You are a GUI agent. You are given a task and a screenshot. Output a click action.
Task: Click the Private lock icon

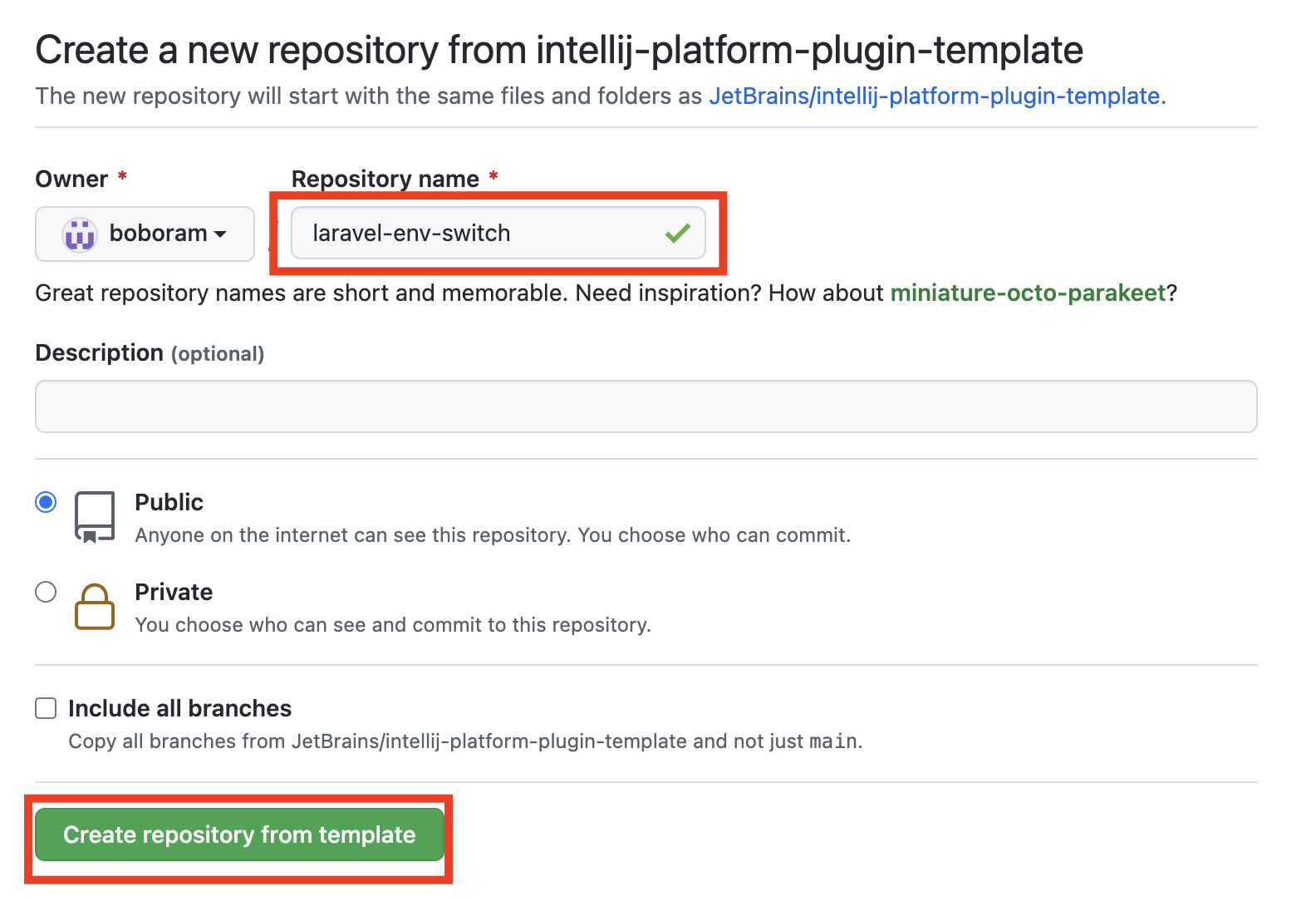click(x=95, y=607)
